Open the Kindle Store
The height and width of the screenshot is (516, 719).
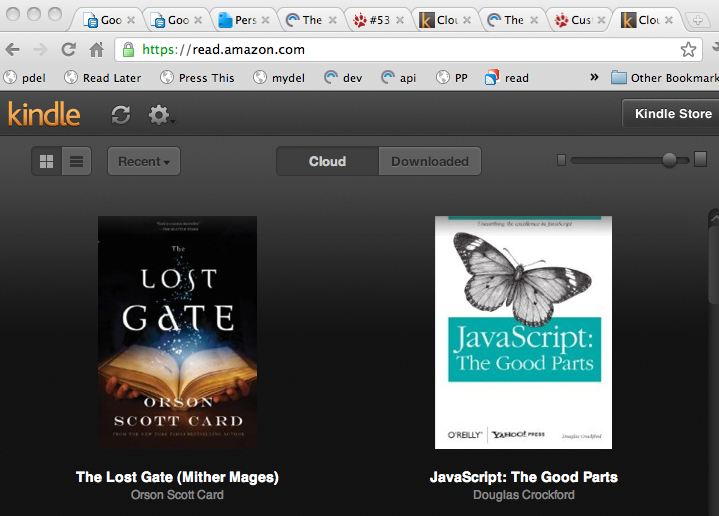(x=672, y=114)
